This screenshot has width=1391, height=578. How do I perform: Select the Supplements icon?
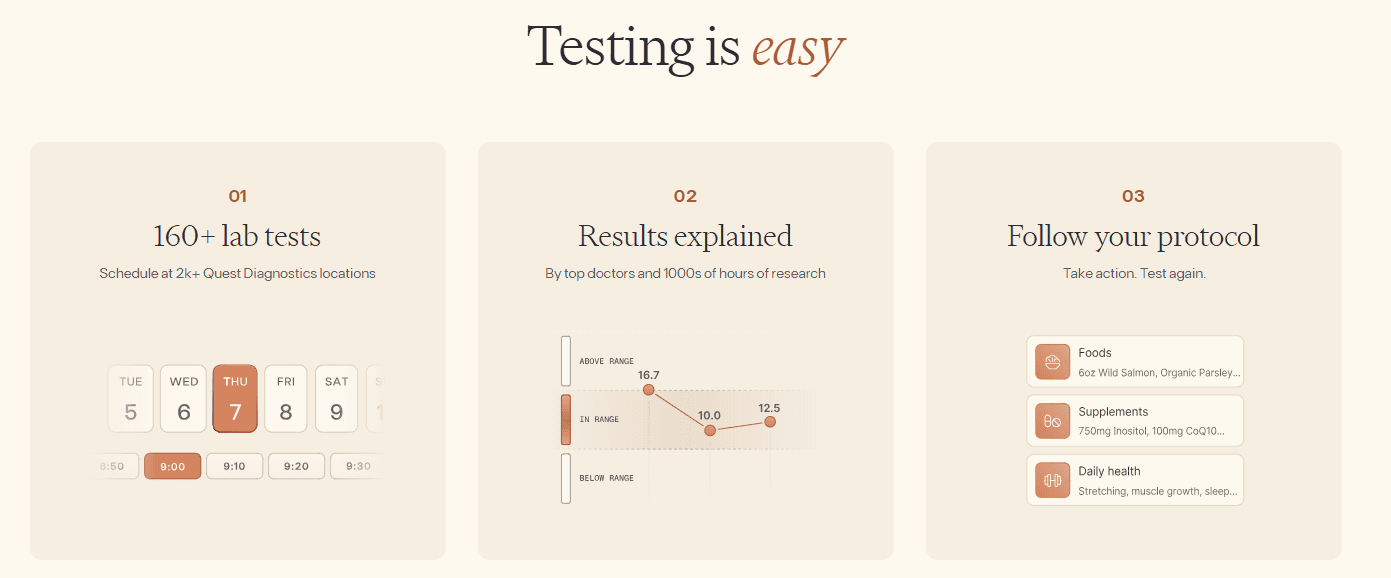tap(1052, 421)
